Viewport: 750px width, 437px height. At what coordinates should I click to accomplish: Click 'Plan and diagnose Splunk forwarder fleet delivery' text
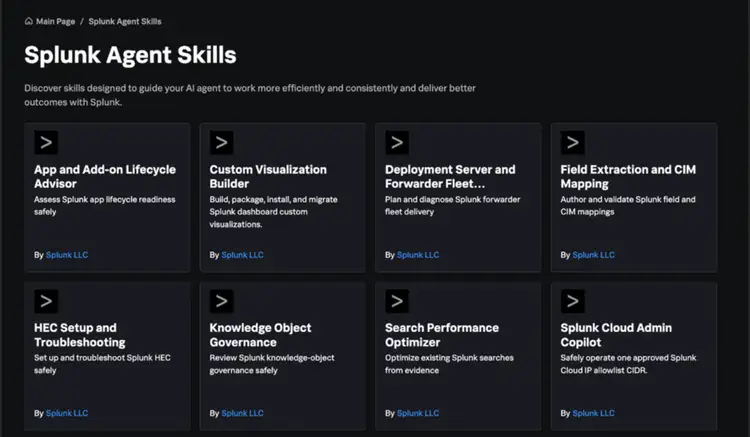(x=452, y=206)
